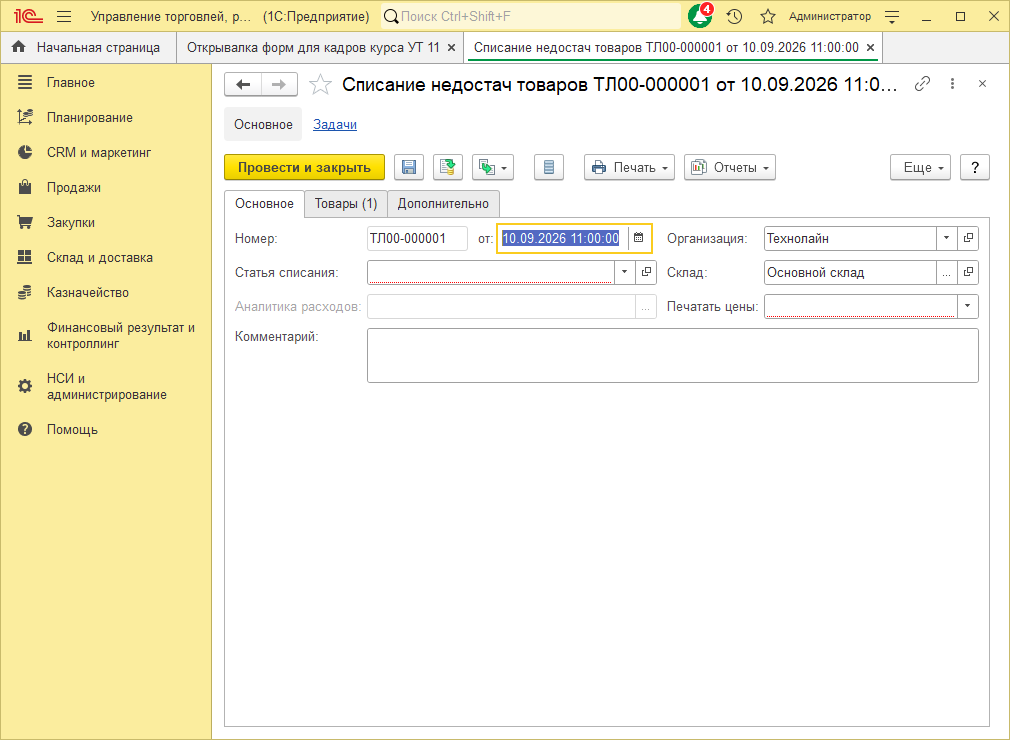
Task: Open Склад и доставка section
Action: click(100, 258)
